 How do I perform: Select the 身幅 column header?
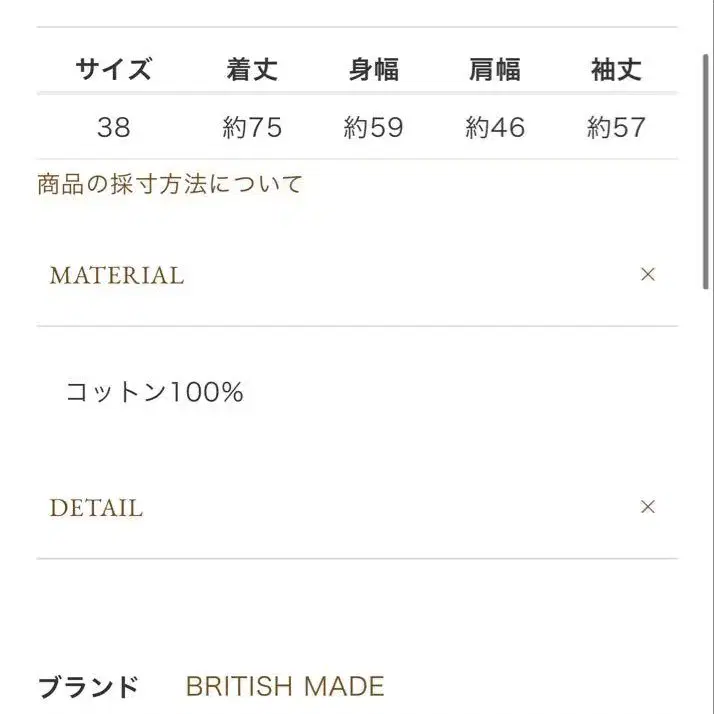pos(374,70)
